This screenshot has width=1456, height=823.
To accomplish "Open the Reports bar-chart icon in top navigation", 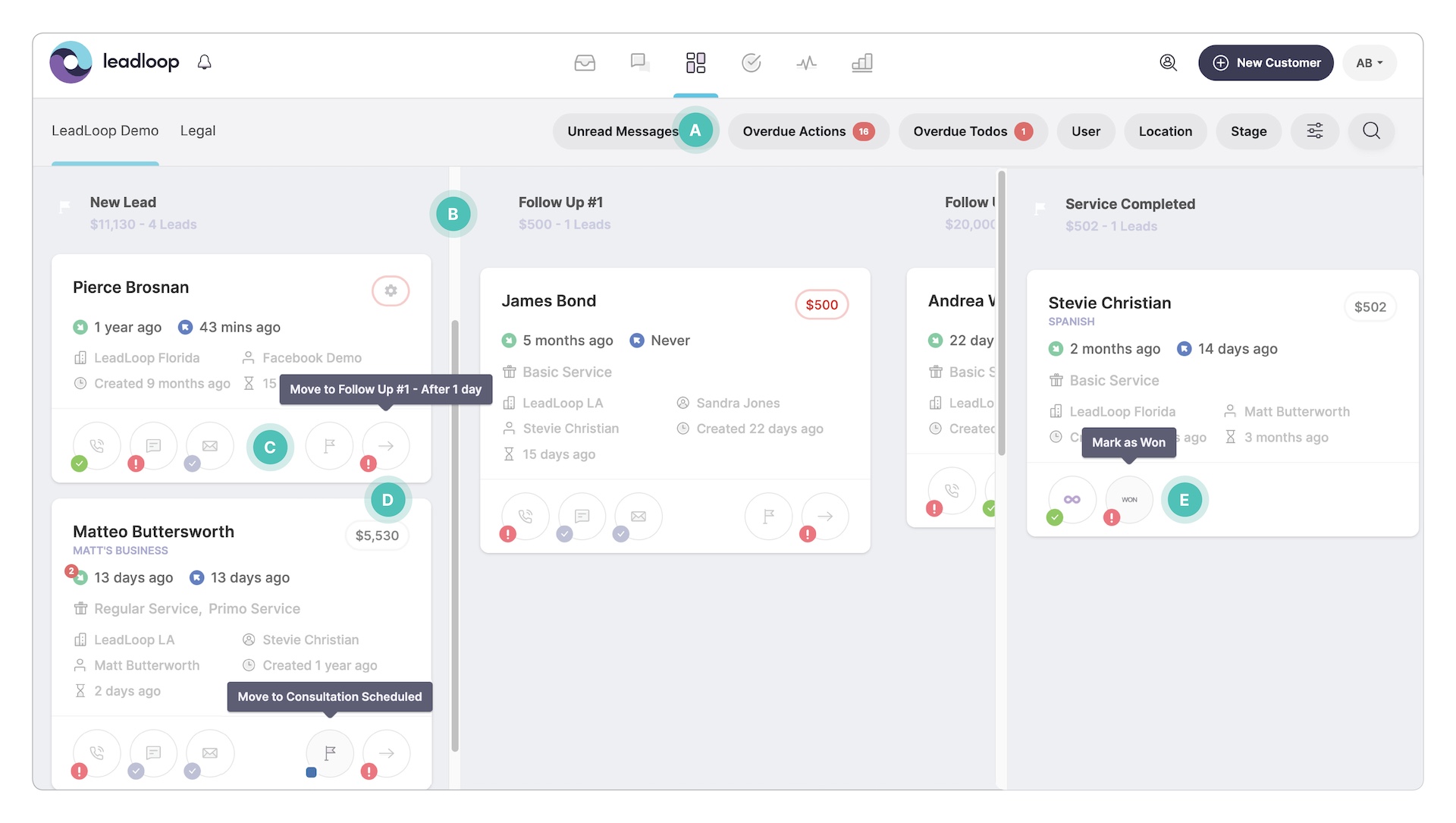I will pos(861,63).
